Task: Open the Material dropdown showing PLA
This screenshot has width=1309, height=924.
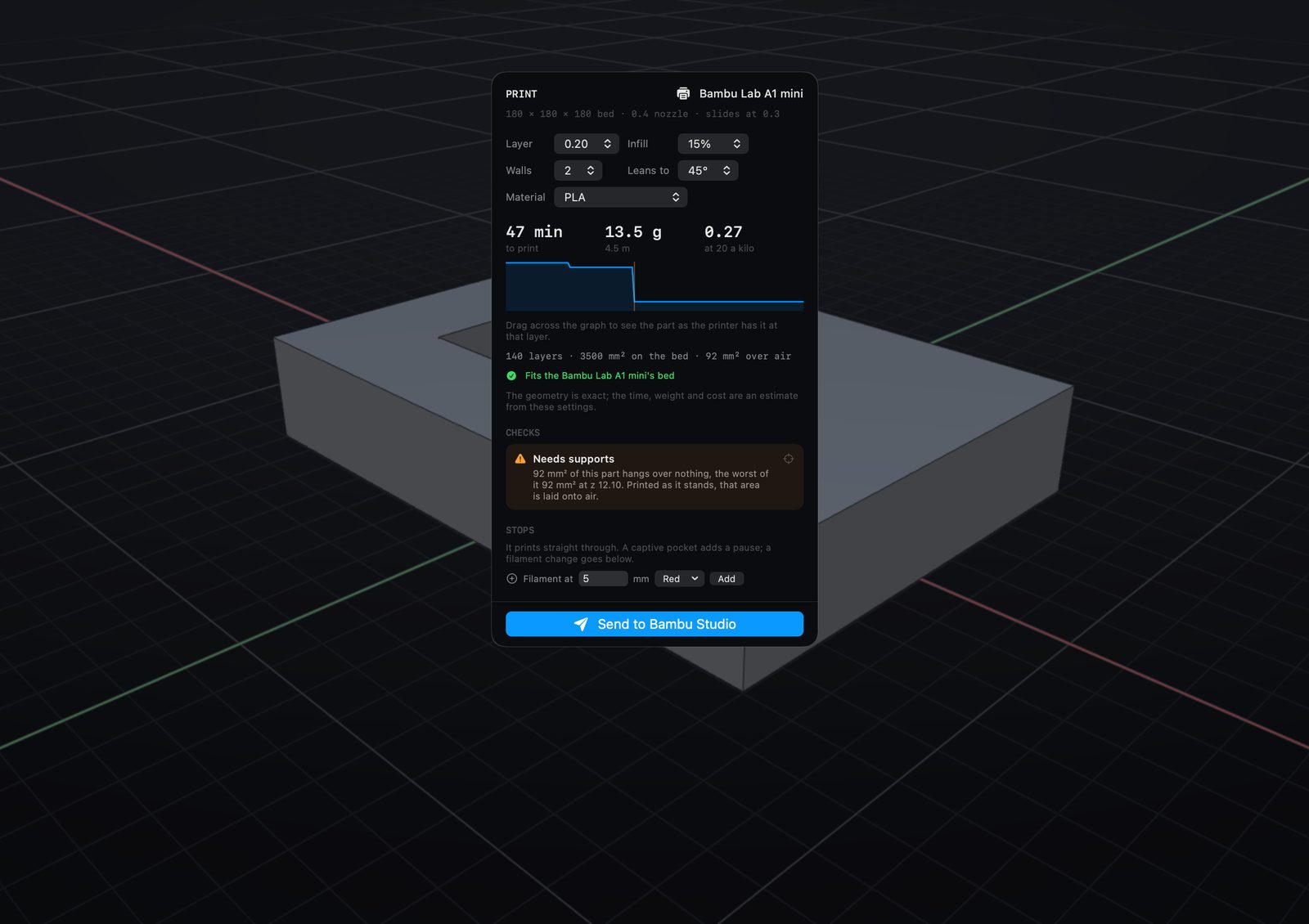Action: coord(620,197)
